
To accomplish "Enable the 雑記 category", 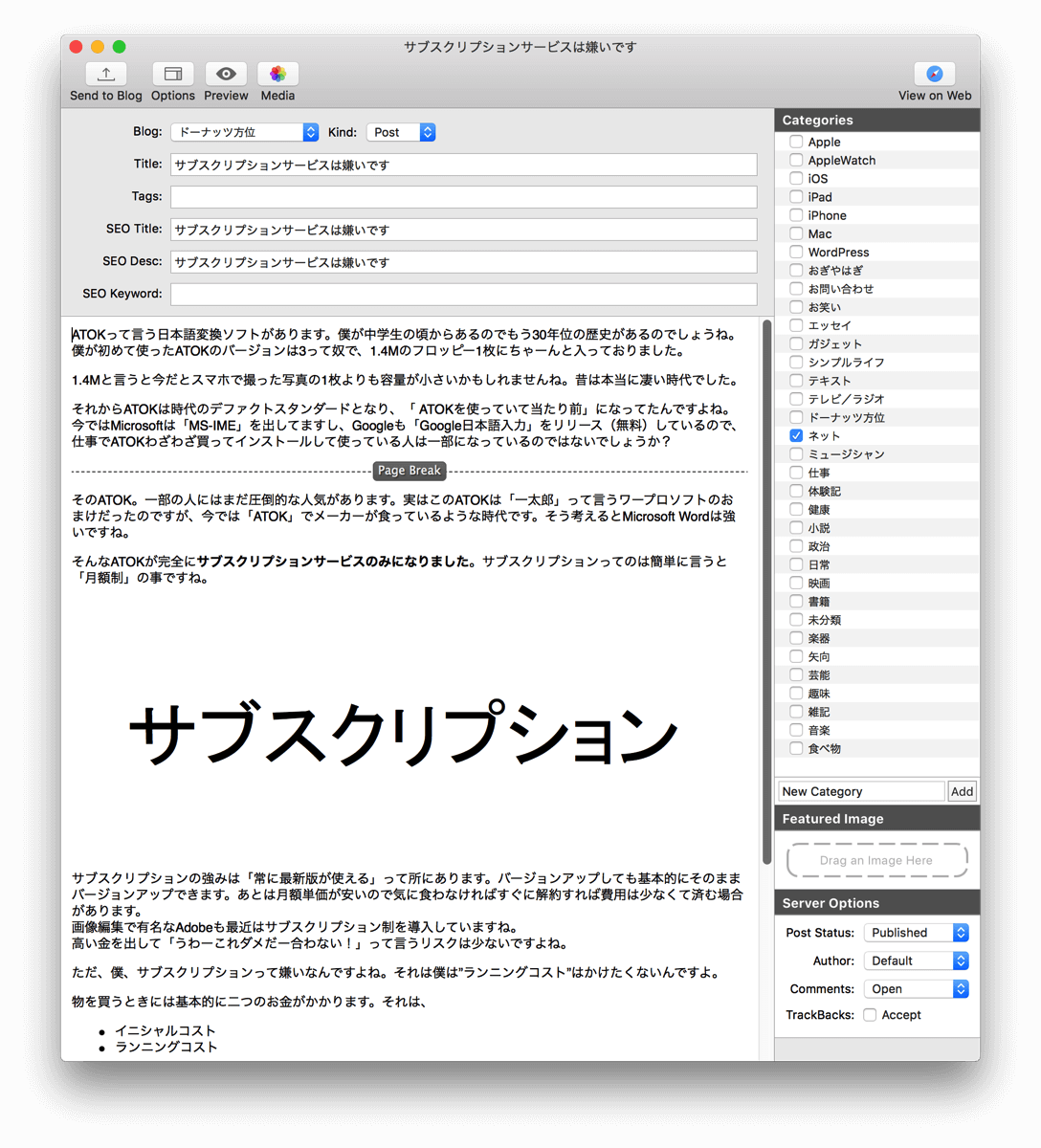I will click(796, 712).
